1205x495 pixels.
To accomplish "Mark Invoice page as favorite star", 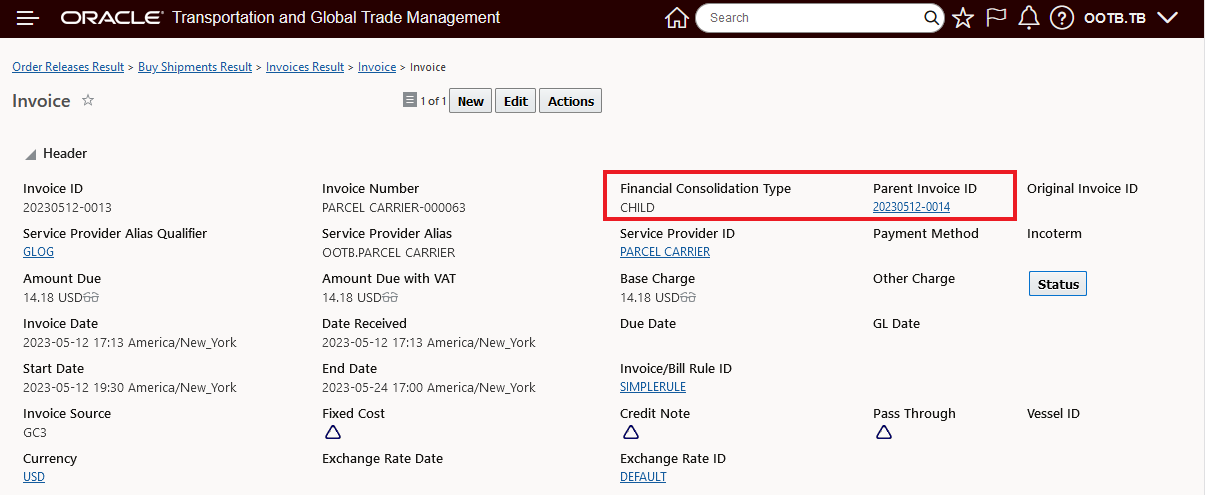I will (x=88, y=101).
